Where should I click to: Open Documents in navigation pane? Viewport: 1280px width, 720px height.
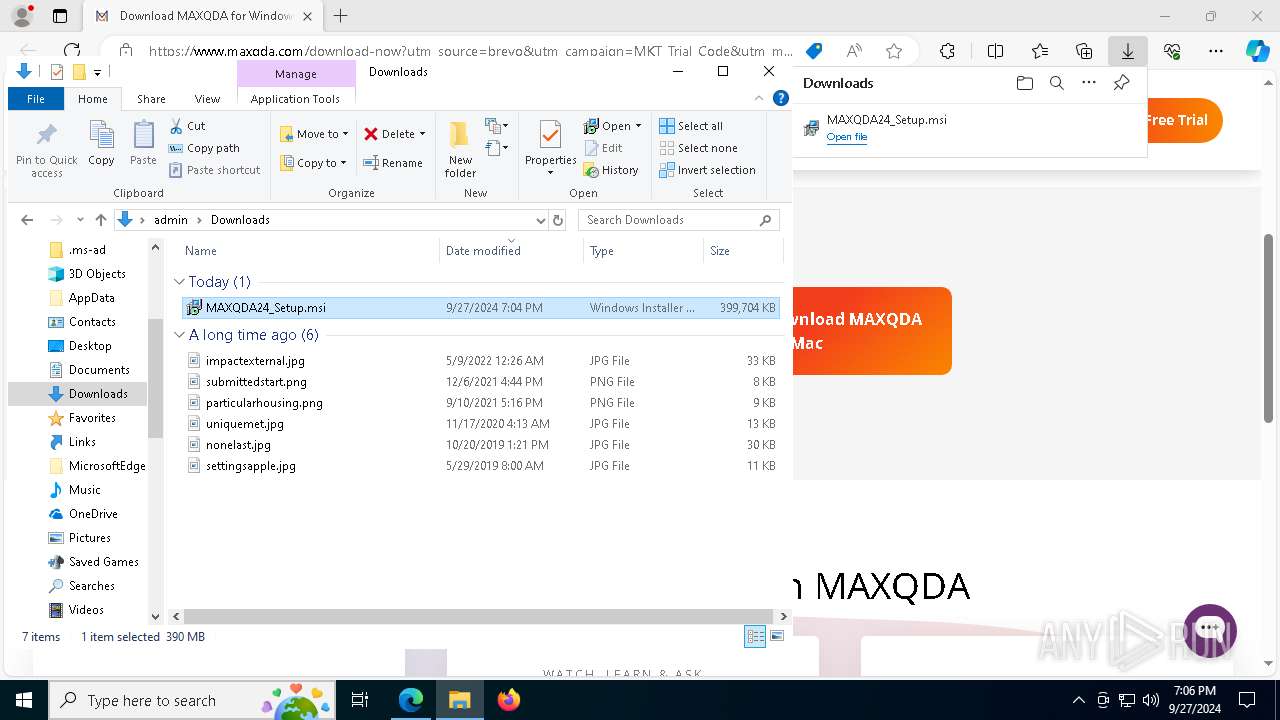click(x=99, y=370)
